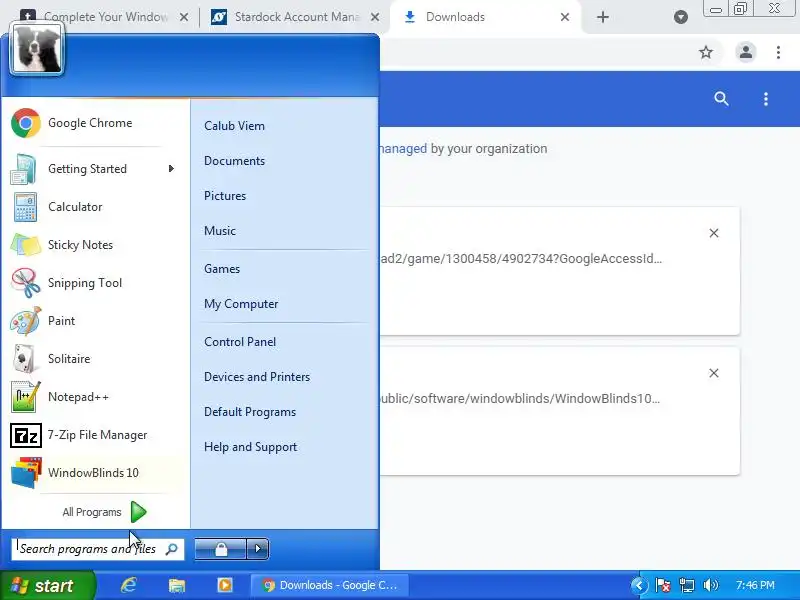Open shutdown options arrow beside lock
Viewport: 800px width, 600px height.
pyautogui.click(x=258, y=549)
